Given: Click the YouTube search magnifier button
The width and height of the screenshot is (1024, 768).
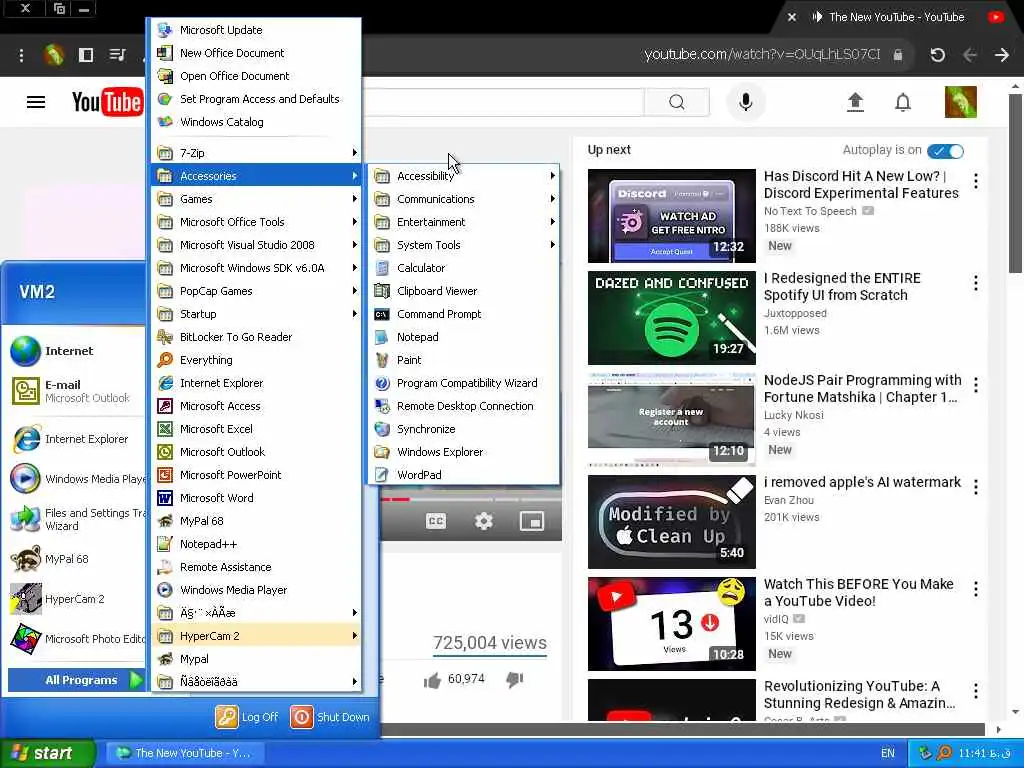Looking at the screenshot, I should click(677, 103).
